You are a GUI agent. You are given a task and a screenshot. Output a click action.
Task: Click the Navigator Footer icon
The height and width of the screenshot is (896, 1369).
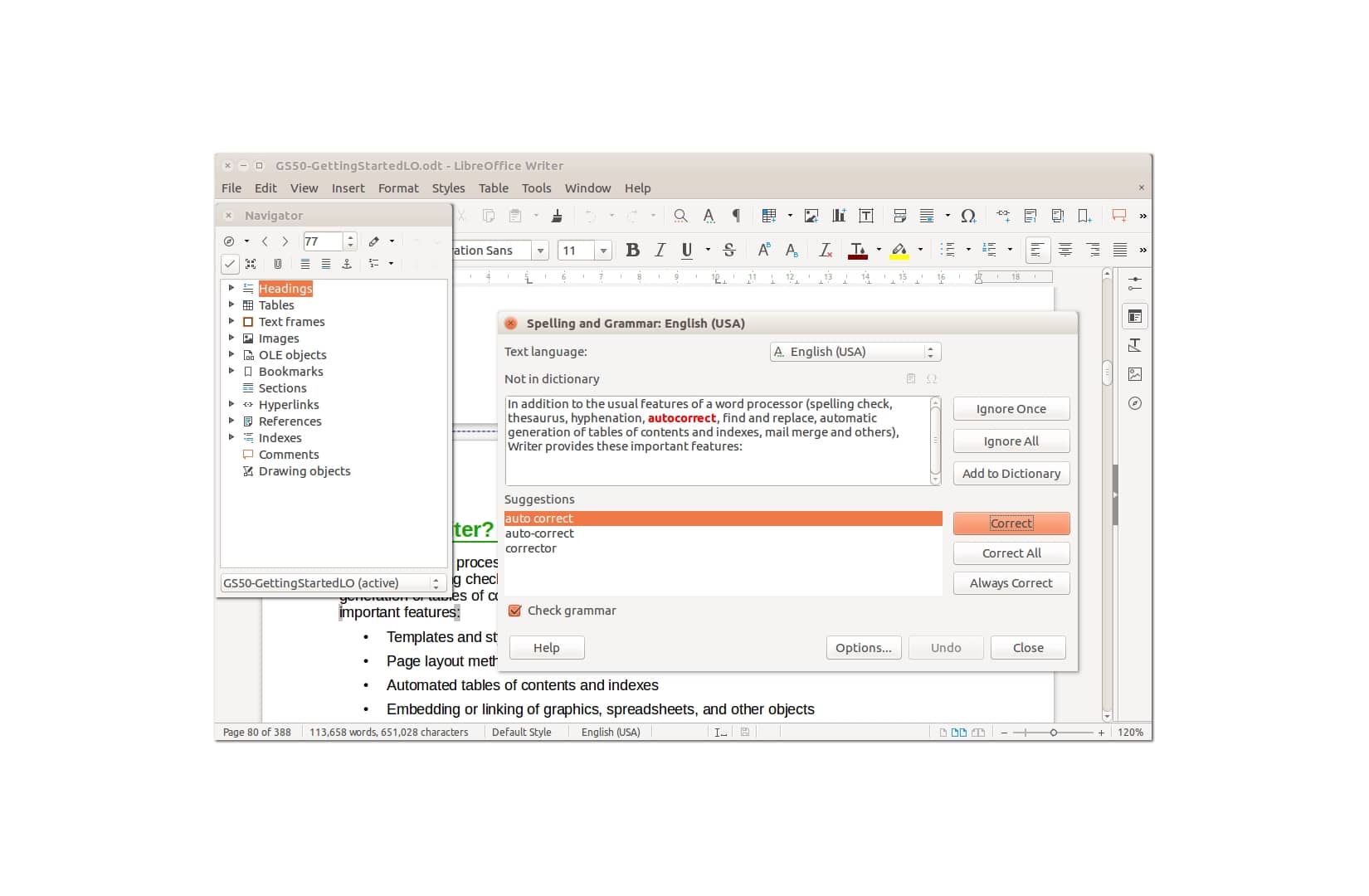[326, 264]
